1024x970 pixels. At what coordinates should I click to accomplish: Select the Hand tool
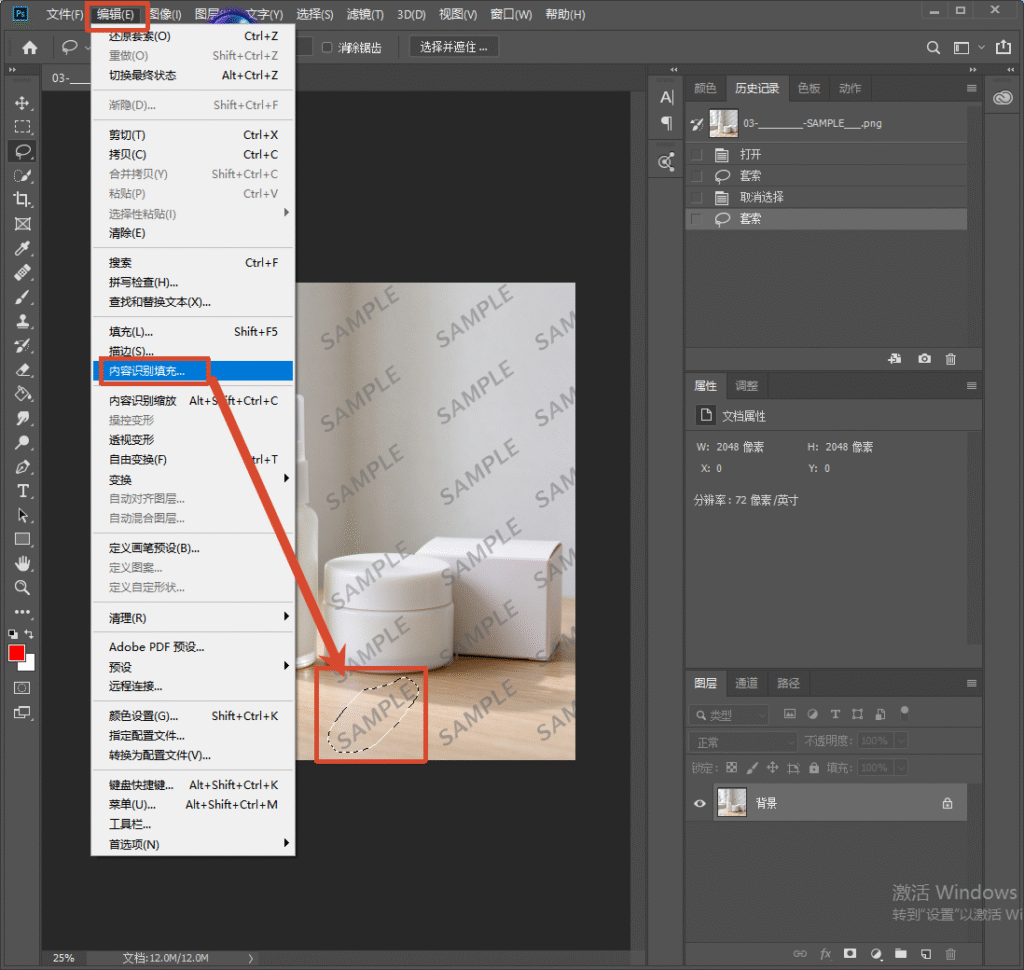(x=22, y=563)
